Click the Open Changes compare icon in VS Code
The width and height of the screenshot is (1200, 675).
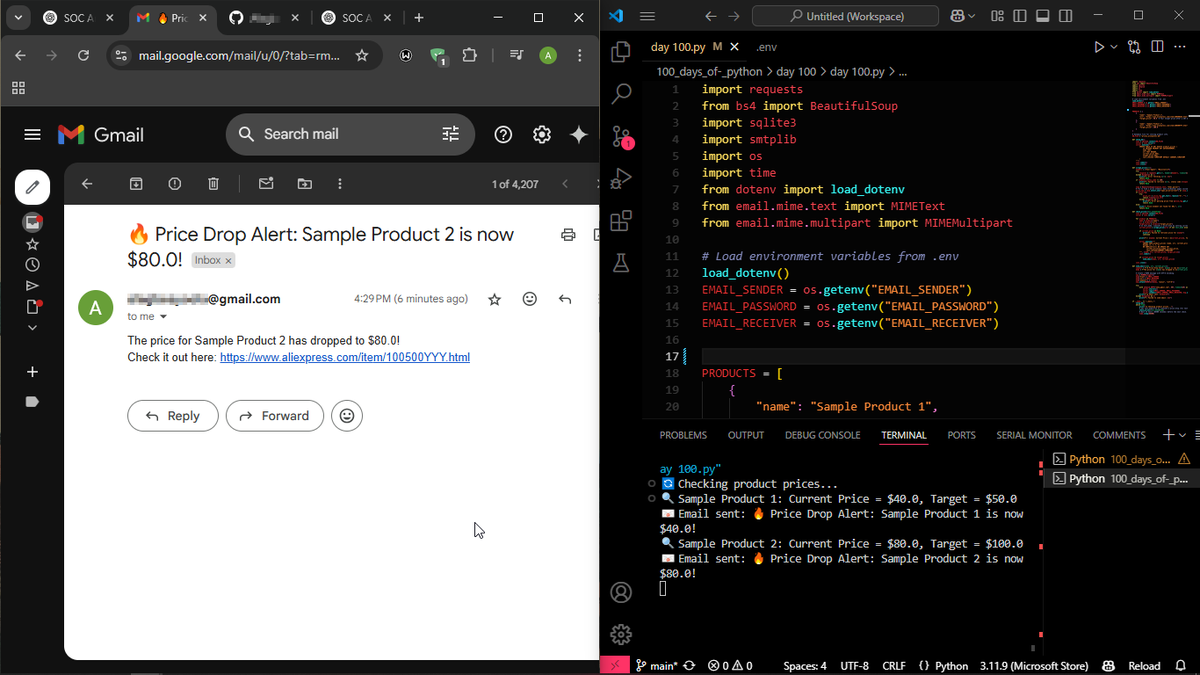(1134, 47)
